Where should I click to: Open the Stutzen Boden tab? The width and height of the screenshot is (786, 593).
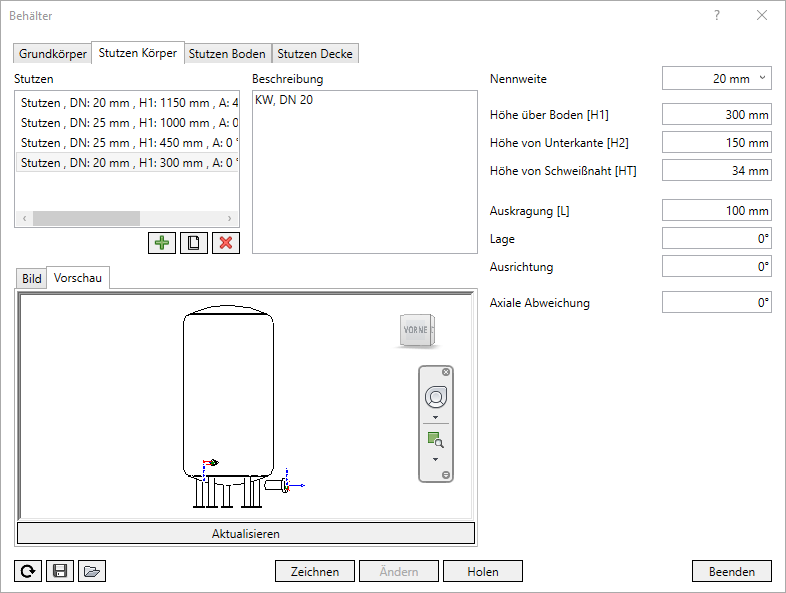[x=227, y=54]
